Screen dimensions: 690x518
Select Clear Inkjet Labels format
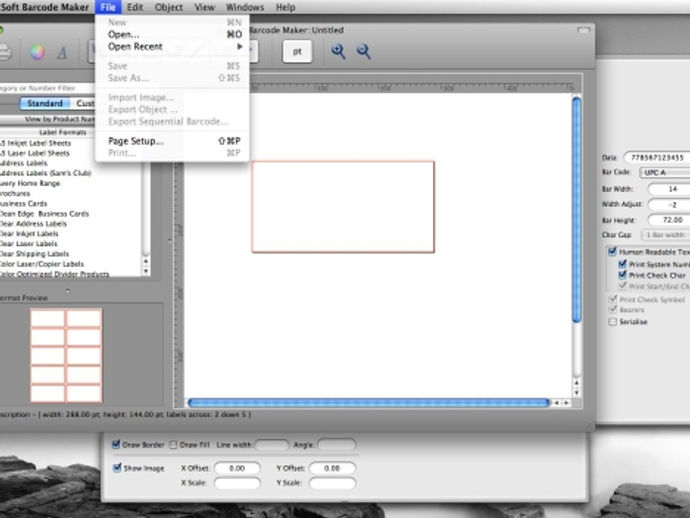pyautogui.click(x=29, y=234)
